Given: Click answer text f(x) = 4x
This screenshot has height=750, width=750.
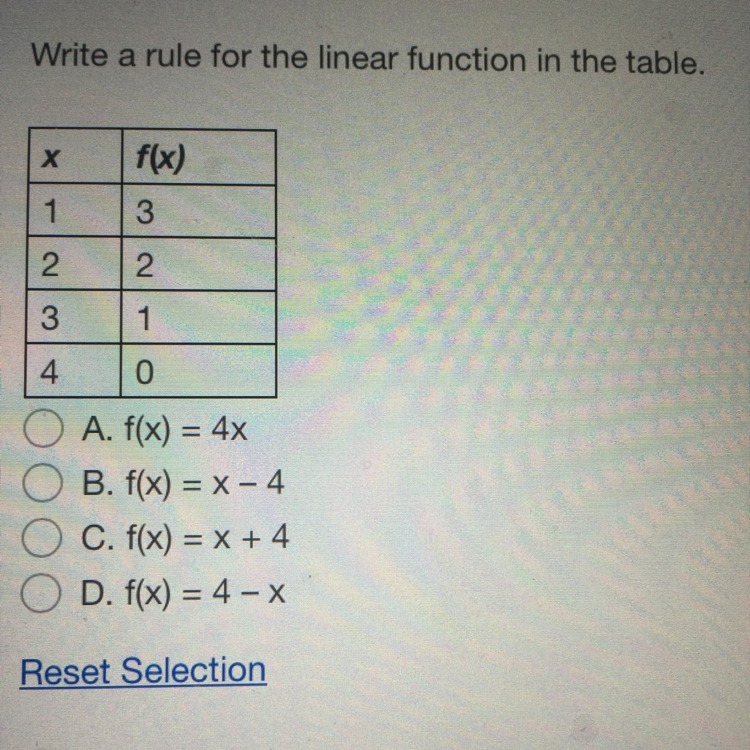Looking at the screenshot, I should [x=186, y=430].
